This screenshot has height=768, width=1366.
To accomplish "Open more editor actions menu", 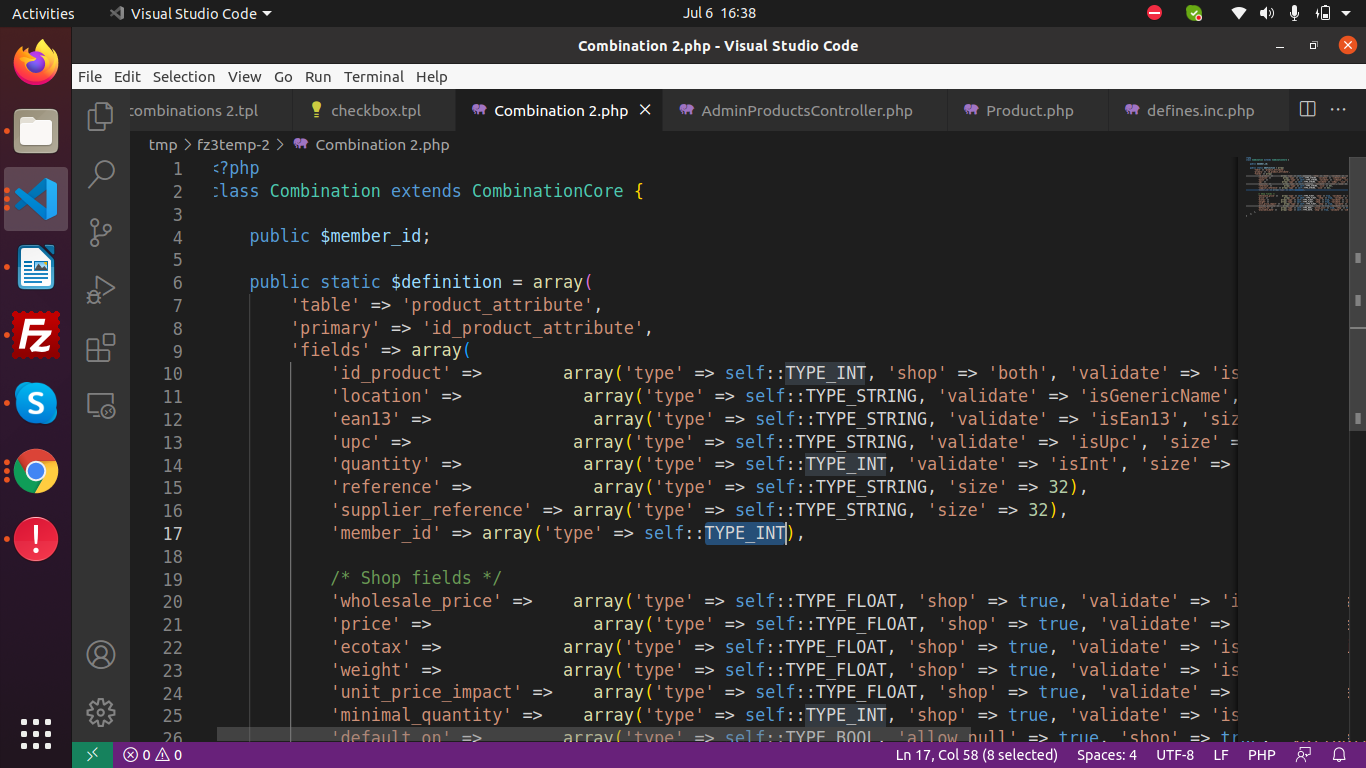I will click(1340, 110).
